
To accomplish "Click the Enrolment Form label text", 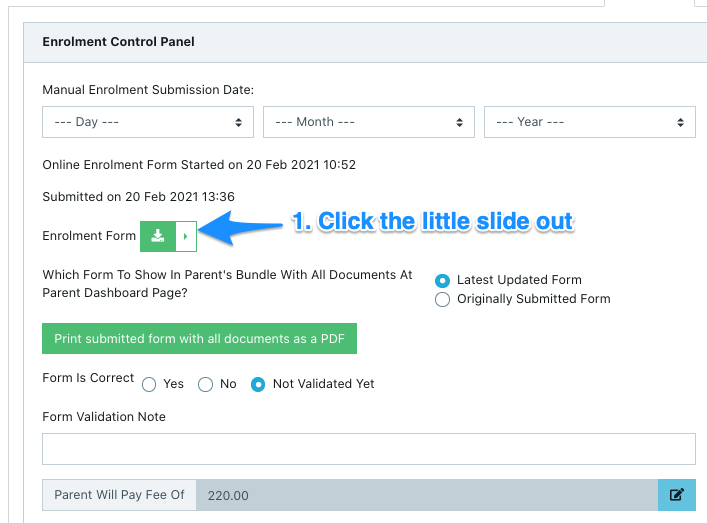I will click(x=88, y=236).
